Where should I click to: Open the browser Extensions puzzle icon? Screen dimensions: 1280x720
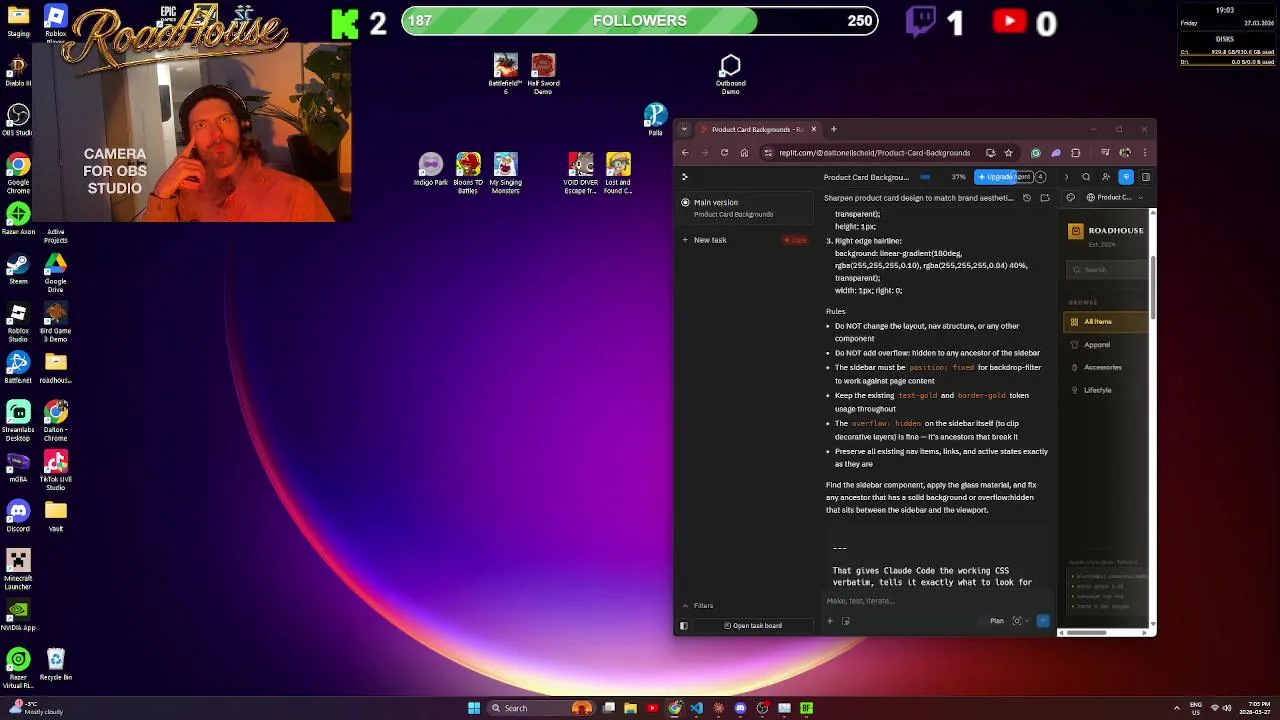click(x=1076, y=153)
